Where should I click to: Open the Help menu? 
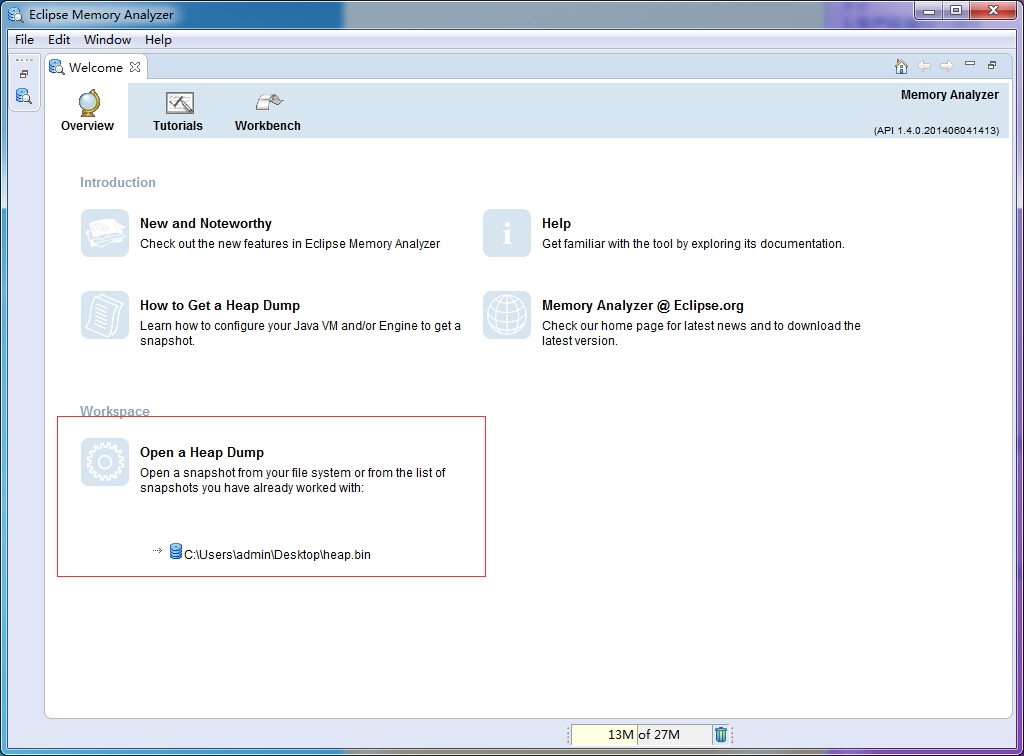click(x=158, y=39)
